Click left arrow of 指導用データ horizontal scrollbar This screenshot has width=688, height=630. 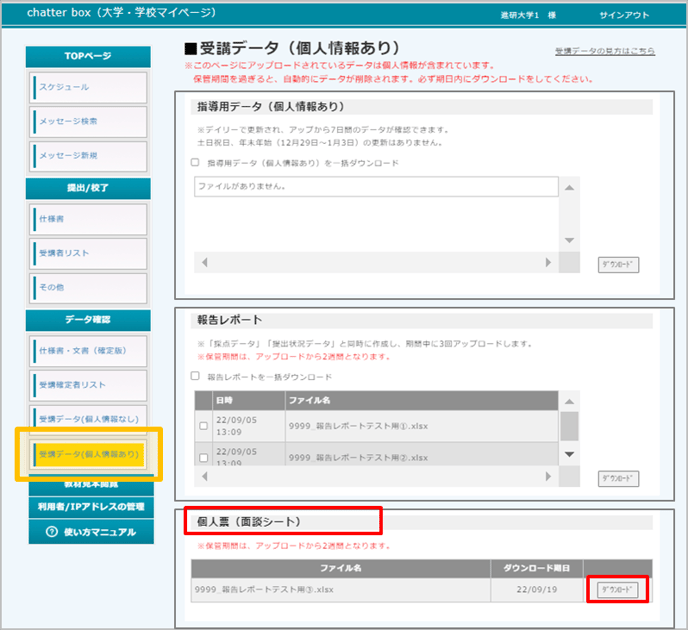point(204,263)
